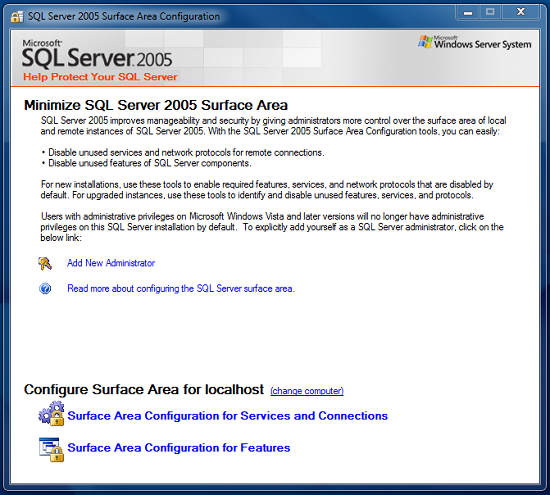Image resolution: width=550 pixels, height=495 pixels.
Task: Click the Minimize SQL Server 2005 Surface Area heading
Action: pyautogui.click(x=156, y=105)
